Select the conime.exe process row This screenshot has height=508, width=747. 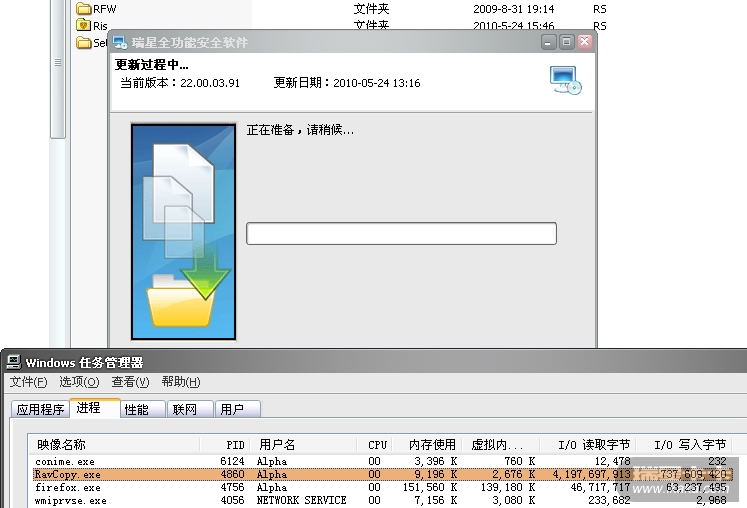click(x=383, y=461)
